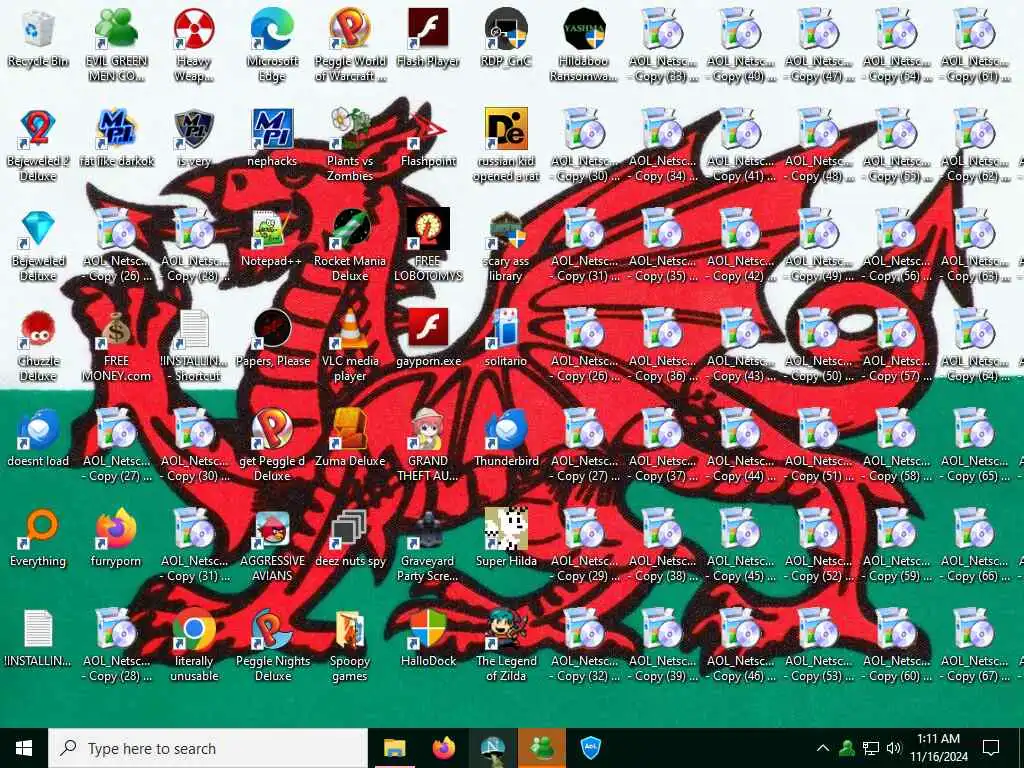Open the AOL shield taskbar icon
Image resolution: width=1024 pixels, height=768 pixels.
click(590, 748)
